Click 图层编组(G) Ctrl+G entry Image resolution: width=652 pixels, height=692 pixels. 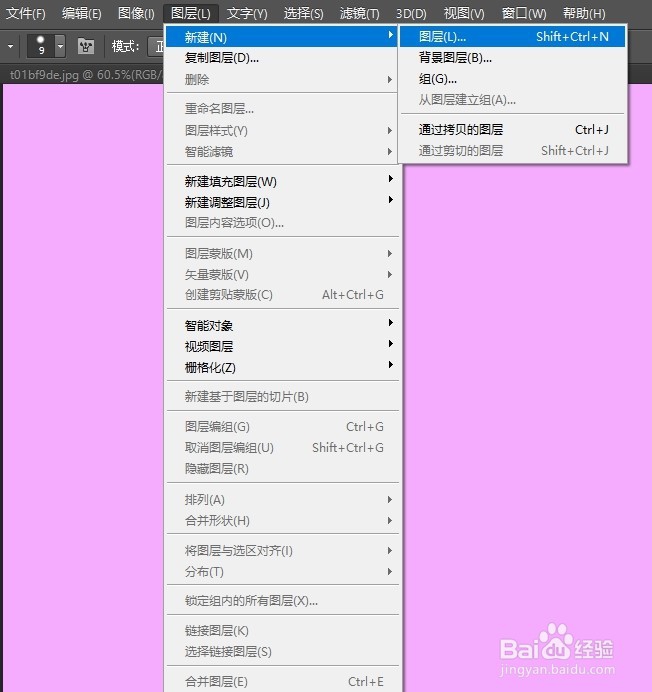point(283,427)
